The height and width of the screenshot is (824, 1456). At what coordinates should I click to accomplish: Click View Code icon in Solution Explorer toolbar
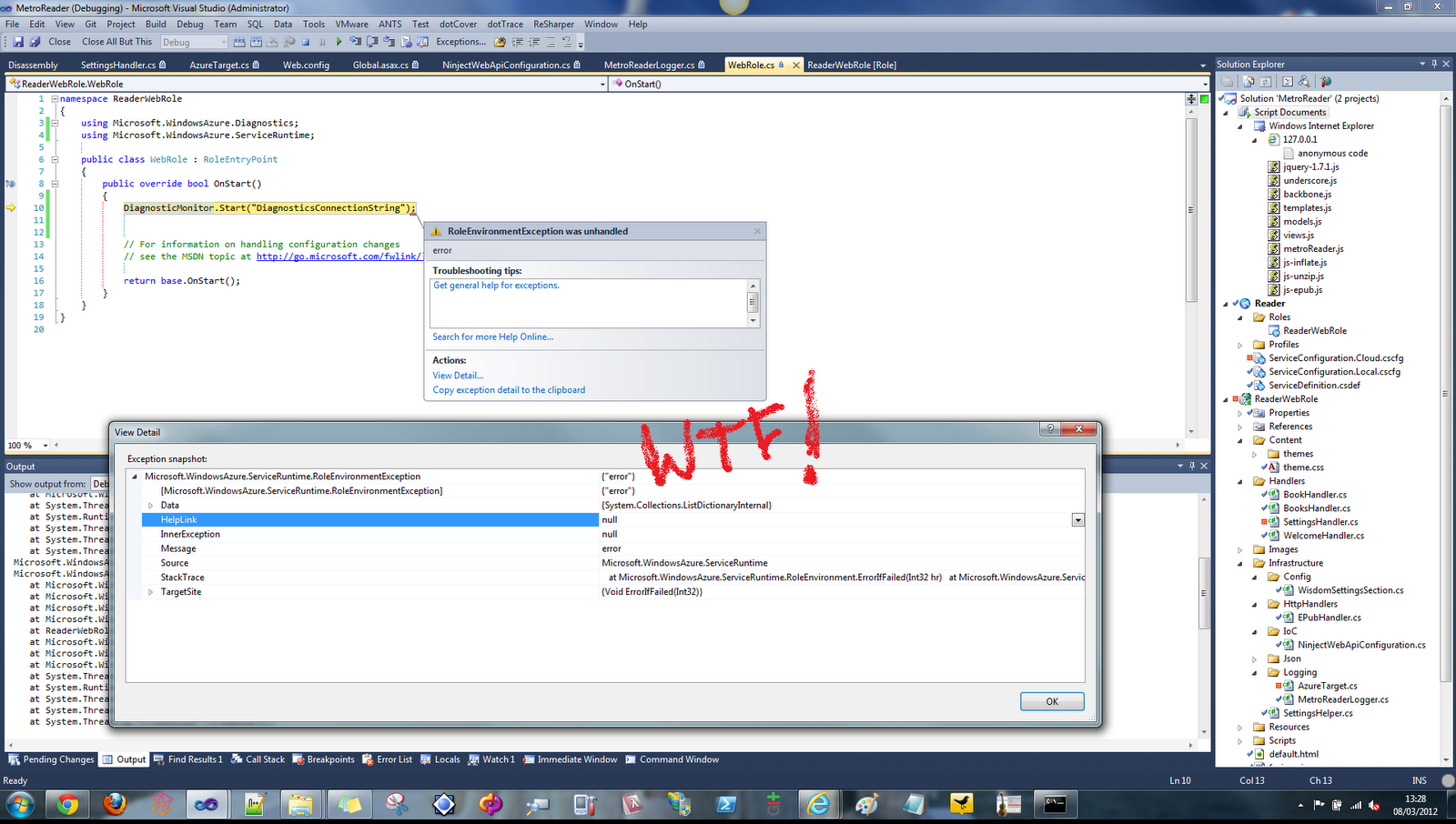point(1288,81)
